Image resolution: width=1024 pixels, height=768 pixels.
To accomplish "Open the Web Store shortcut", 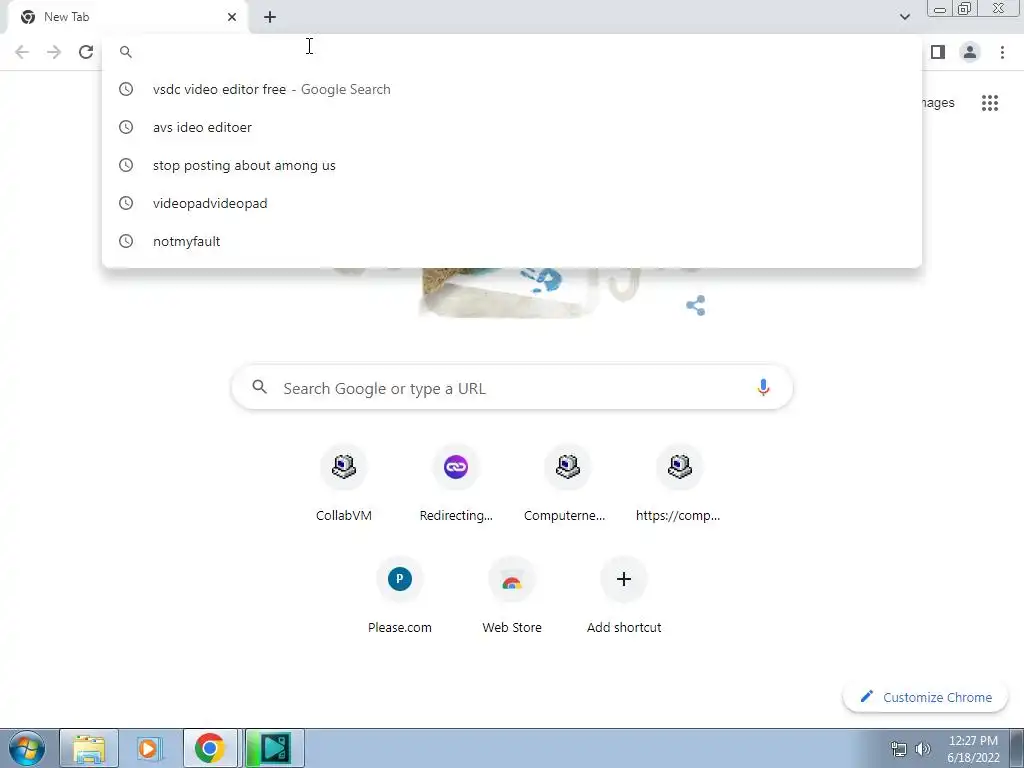I will (x=512, y=596).
